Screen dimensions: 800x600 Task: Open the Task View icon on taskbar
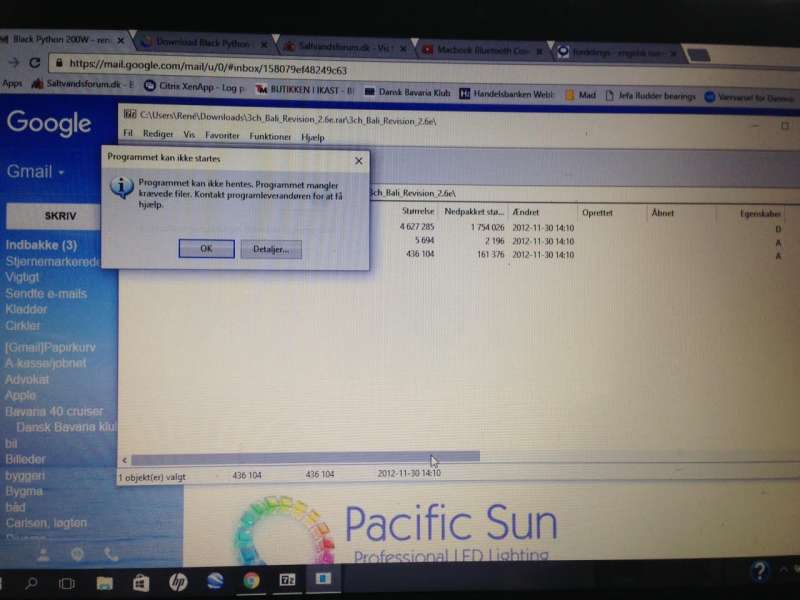67,582
